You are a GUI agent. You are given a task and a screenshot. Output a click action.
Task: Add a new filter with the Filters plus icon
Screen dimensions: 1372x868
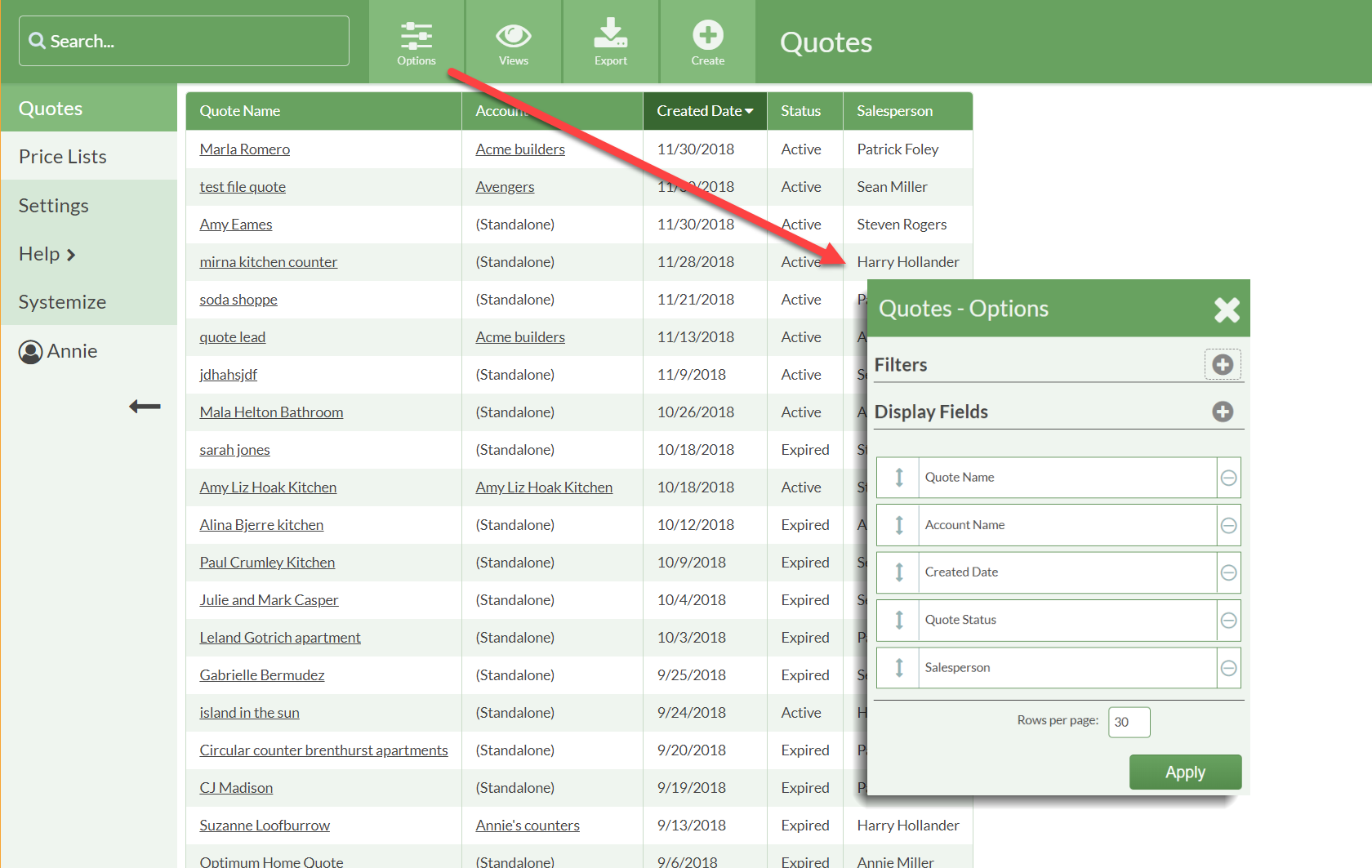[x=1223, y=364]
